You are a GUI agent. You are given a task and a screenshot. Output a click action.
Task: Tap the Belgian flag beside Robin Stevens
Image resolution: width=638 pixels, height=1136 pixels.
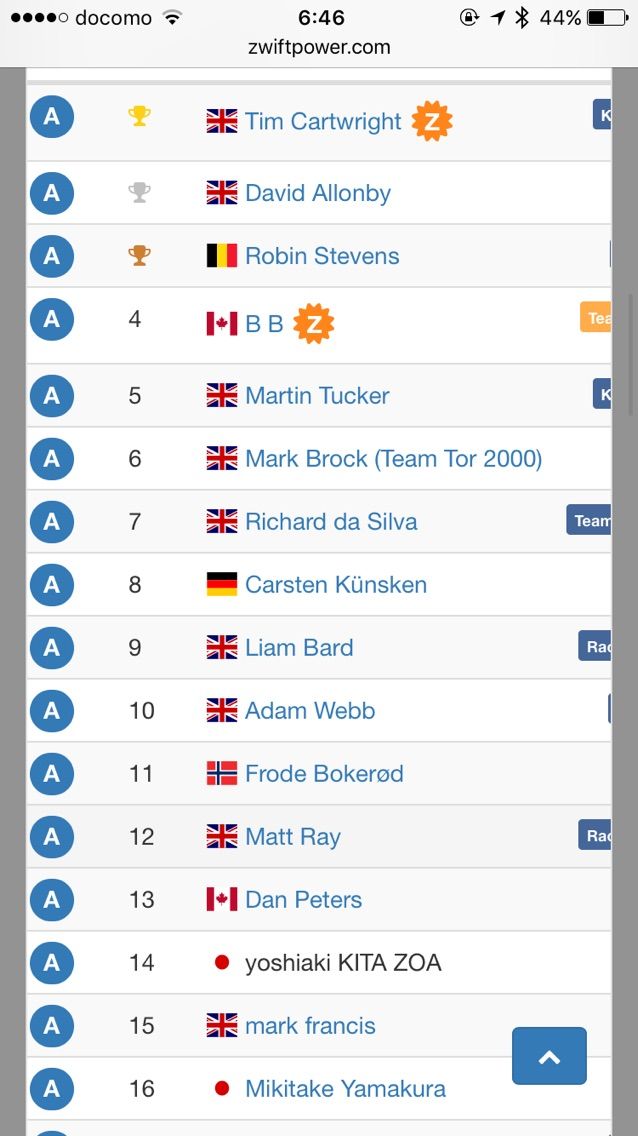[x=222, y=255]
